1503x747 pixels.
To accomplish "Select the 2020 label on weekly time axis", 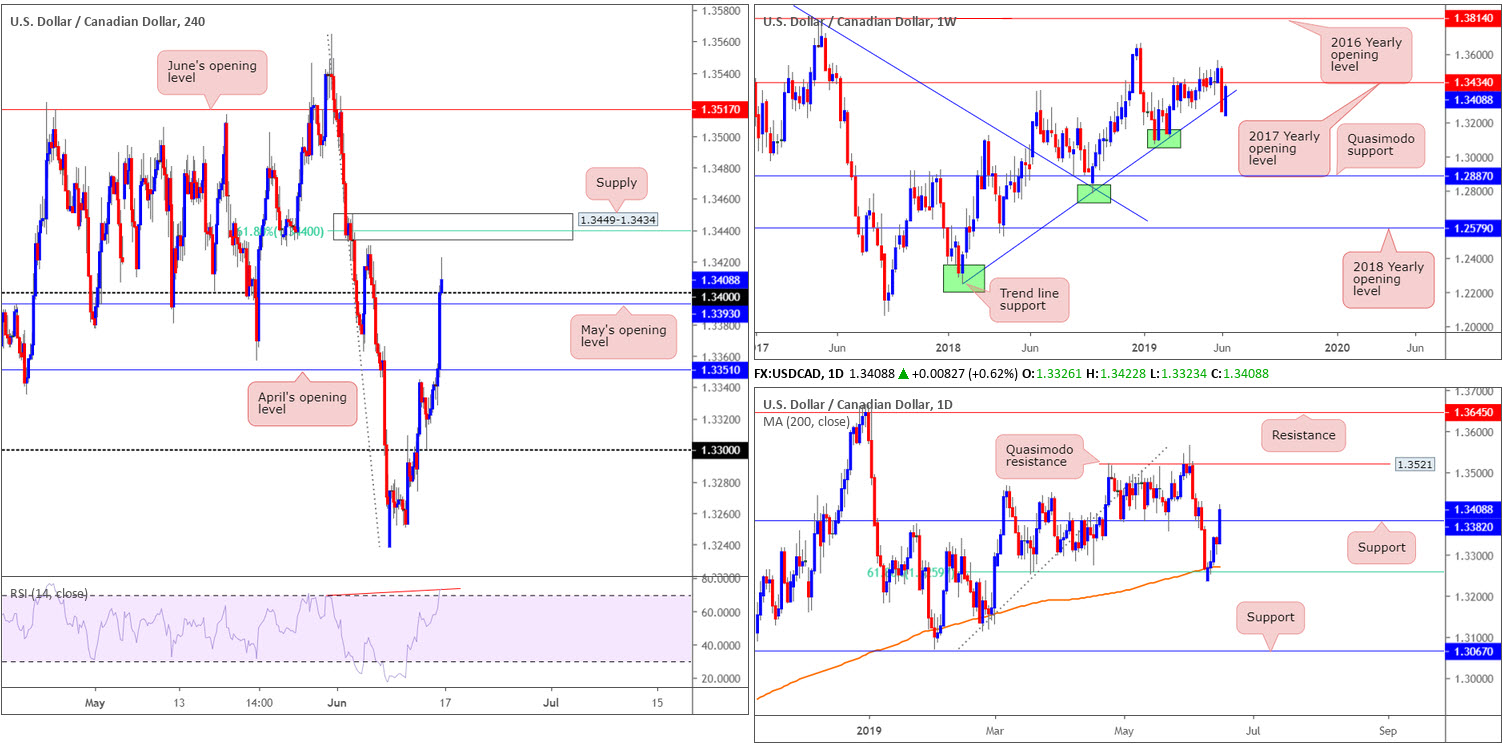I will click(x=1336, y=346).
